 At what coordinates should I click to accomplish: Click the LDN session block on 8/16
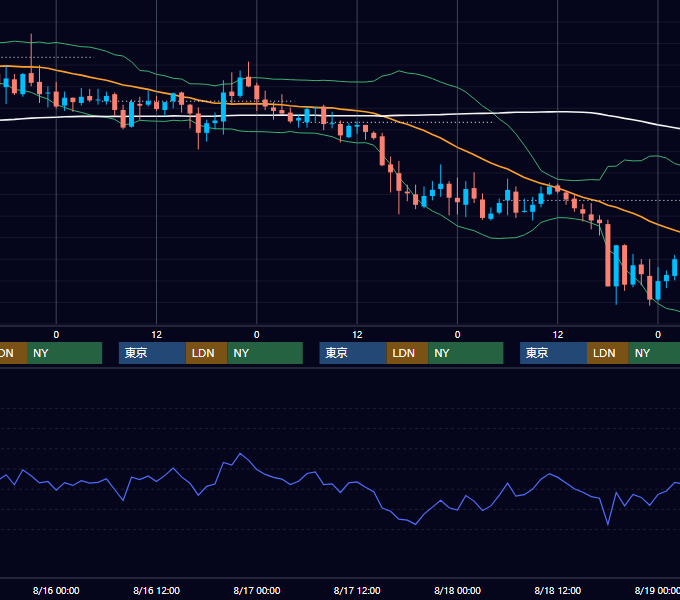coord(206,353)
